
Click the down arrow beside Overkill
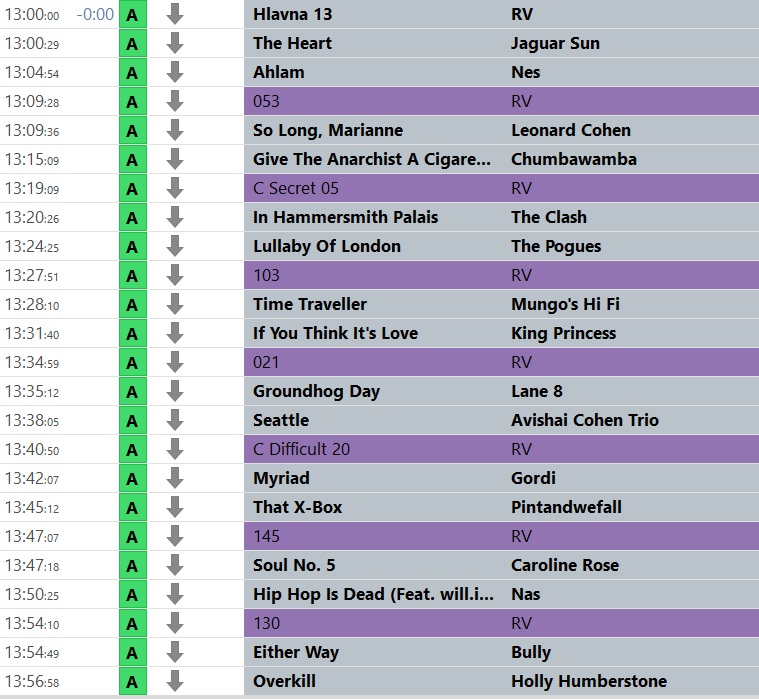175,682
